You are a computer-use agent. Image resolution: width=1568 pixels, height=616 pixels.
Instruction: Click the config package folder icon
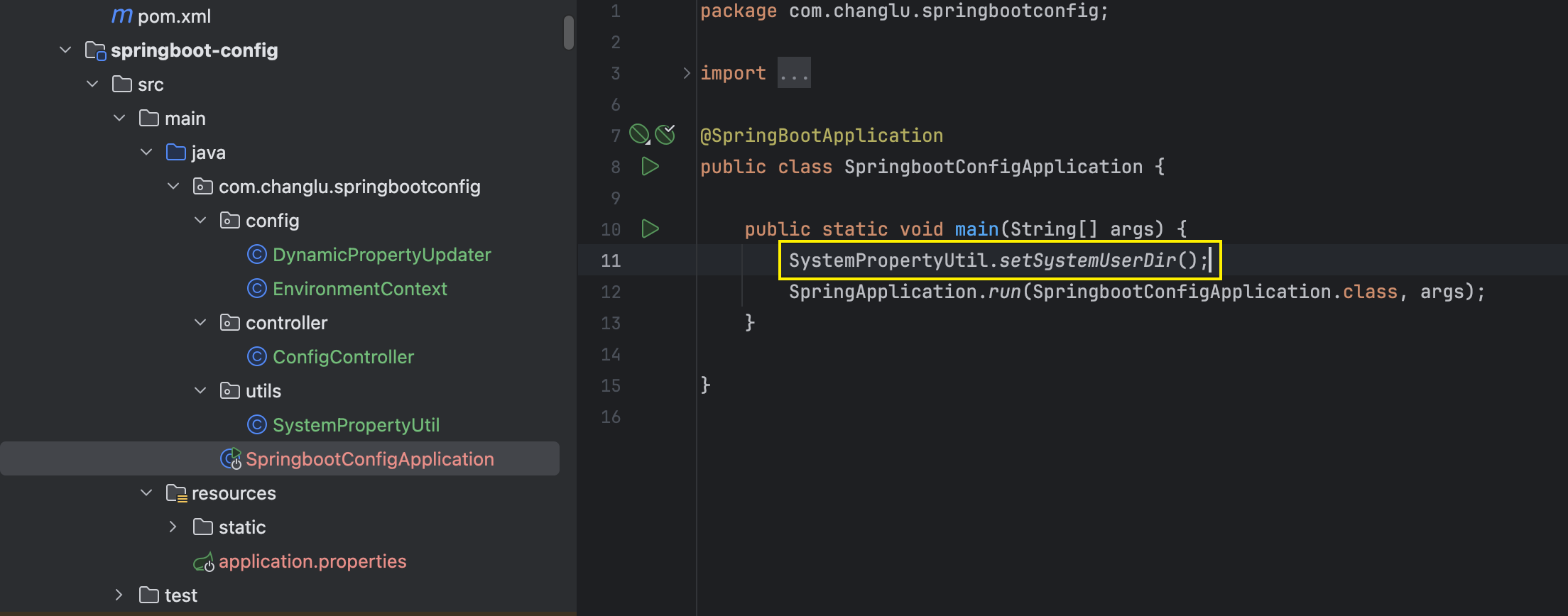point(230,220)
